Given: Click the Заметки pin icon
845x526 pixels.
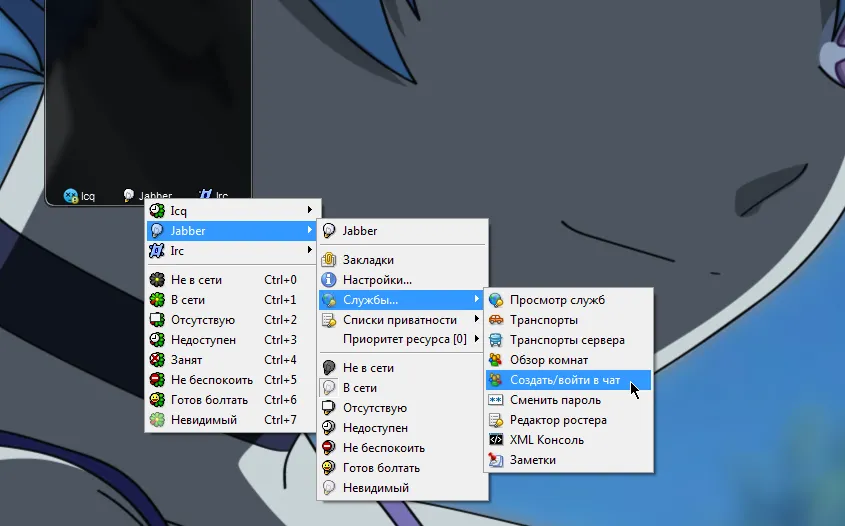Looking at the screenshot, I should pos(496,460).
